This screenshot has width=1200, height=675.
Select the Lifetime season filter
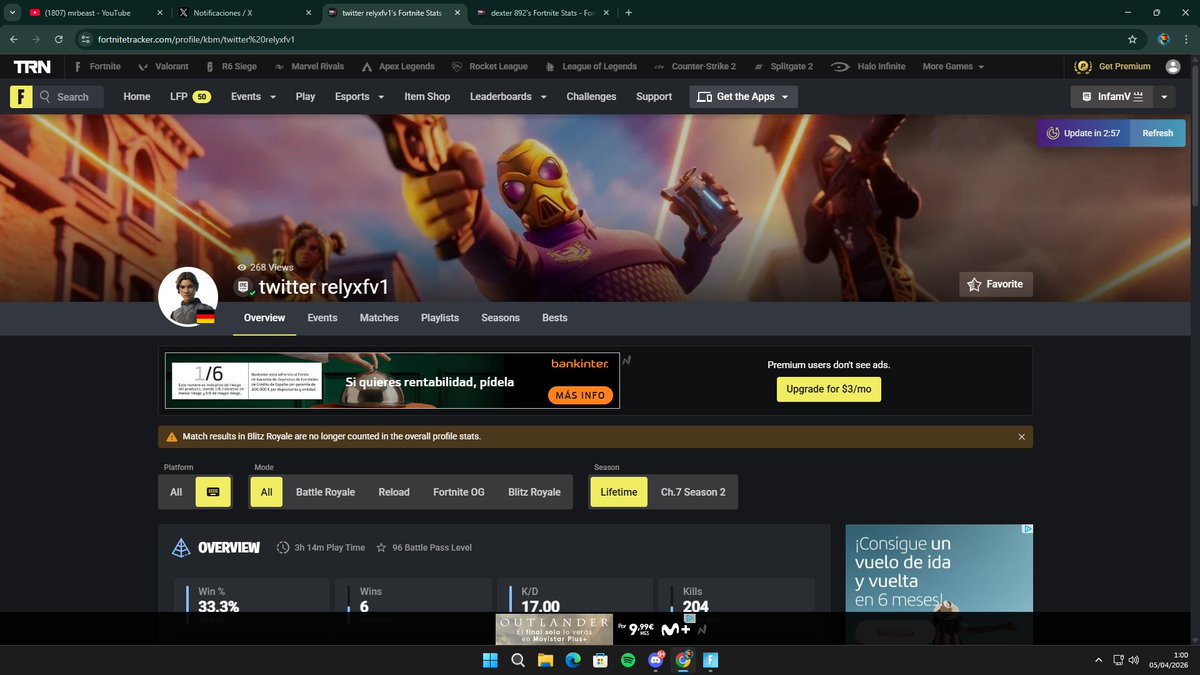(619, 492)
